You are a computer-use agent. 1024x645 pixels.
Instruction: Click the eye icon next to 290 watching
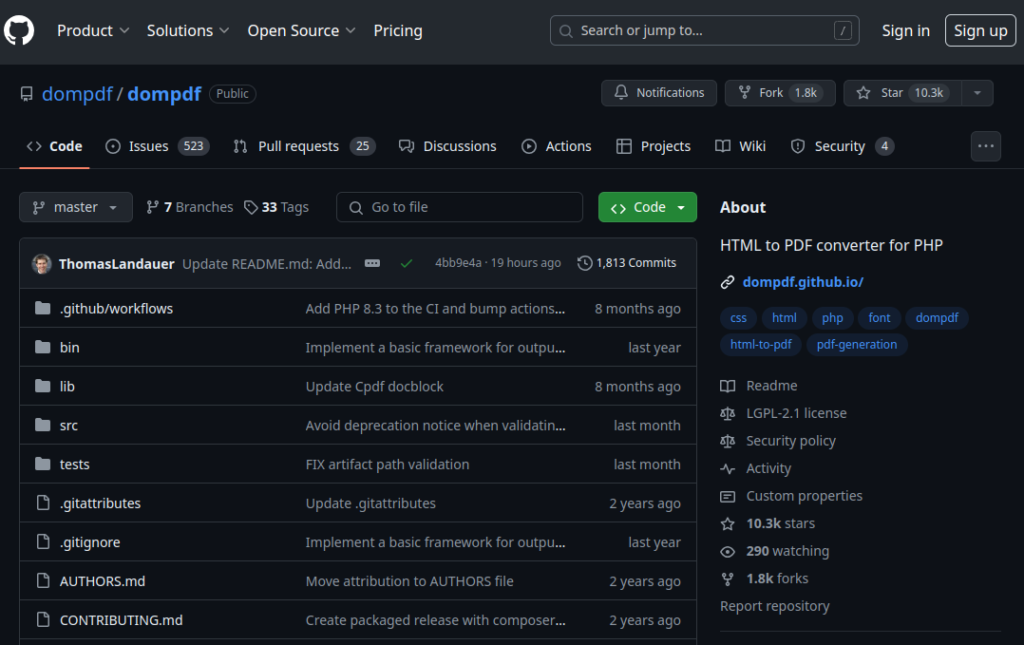click(x=728, y=551)
